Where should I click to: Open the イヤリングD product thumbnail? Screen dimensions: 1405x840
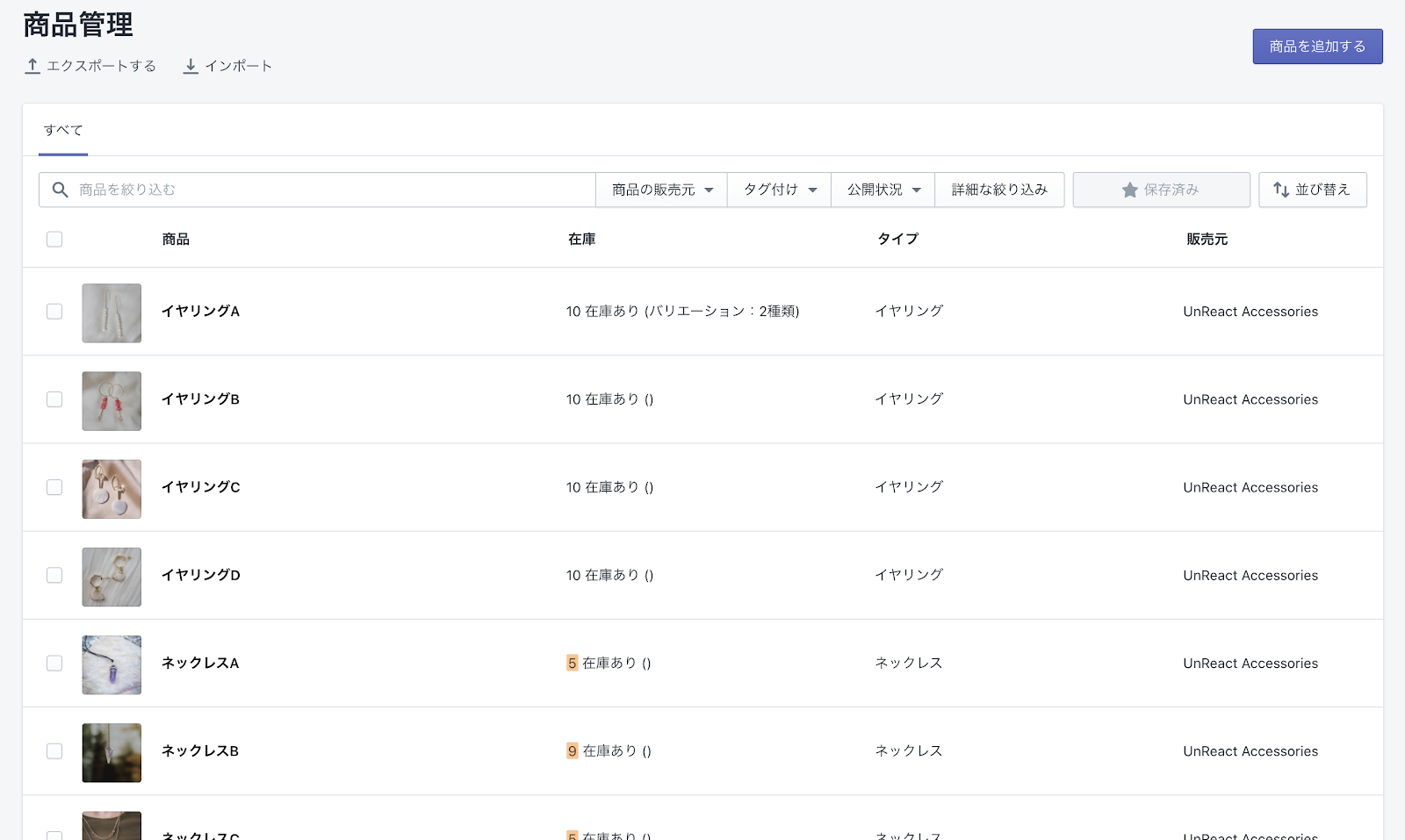112,577
